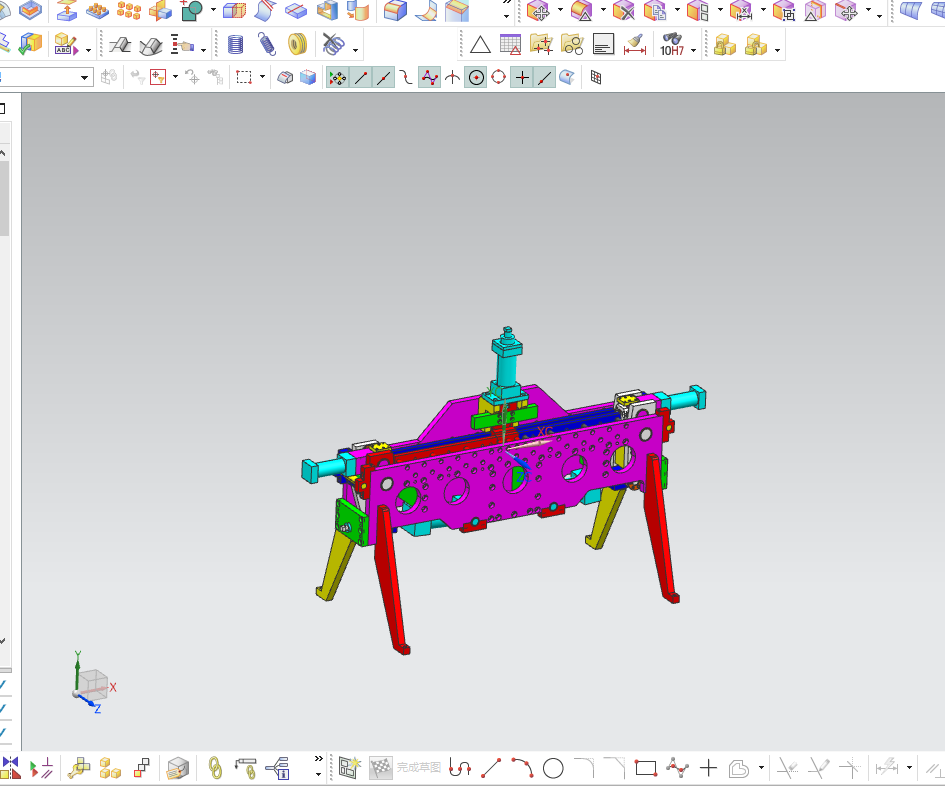Click the delete spring icon

pyautogui.click(x=333, y=45)
